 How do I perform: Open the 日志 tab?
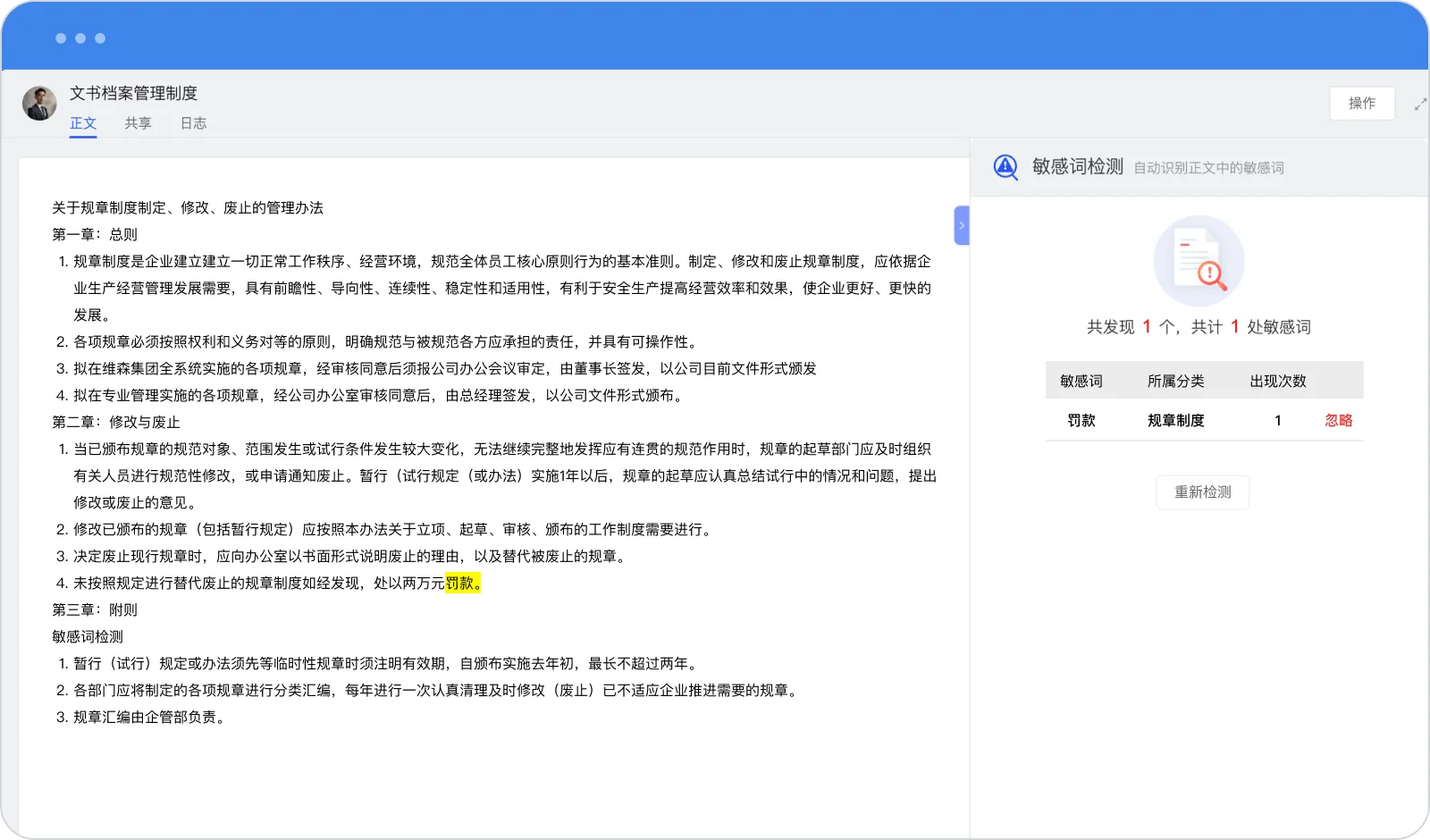[193, 123]
